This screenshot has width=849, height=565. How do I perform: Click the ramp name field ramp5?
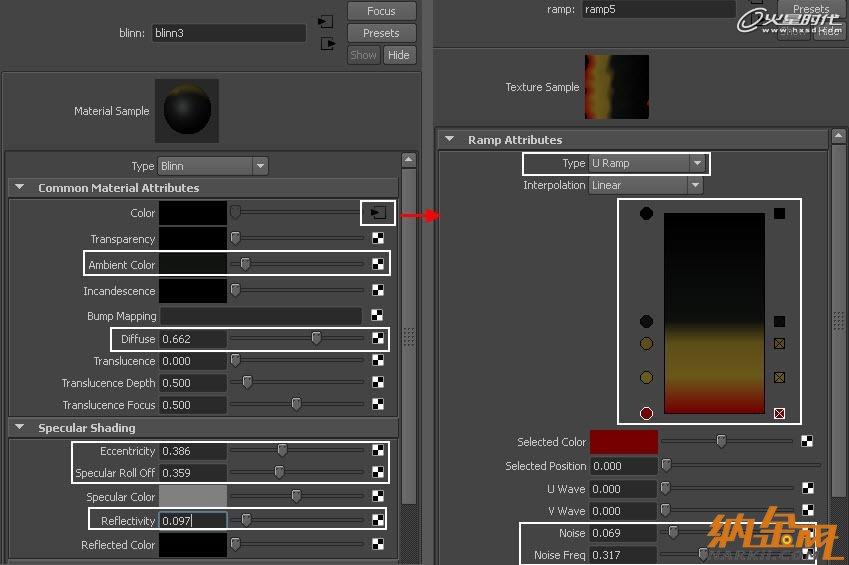[x=658, y=9]
